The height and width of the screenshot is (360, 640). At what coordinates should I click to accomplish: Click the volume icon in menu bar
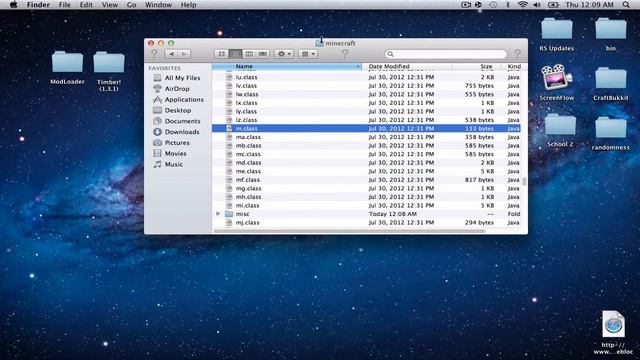pyautogui.click(x=537, y=5)
